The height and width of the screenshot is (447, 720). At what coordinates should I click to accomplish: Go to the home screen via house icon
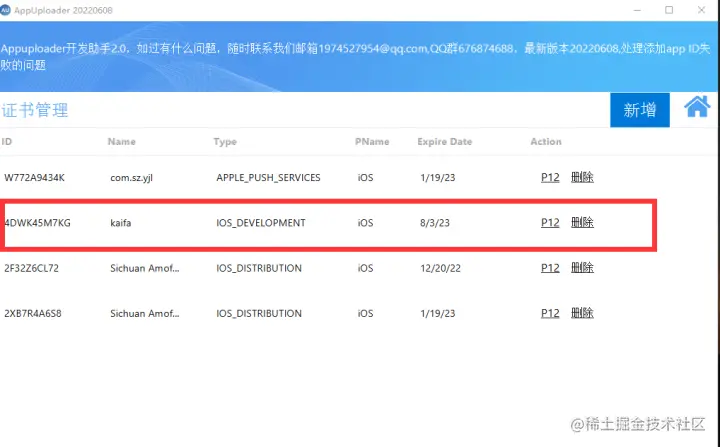[x=697, y=107]
